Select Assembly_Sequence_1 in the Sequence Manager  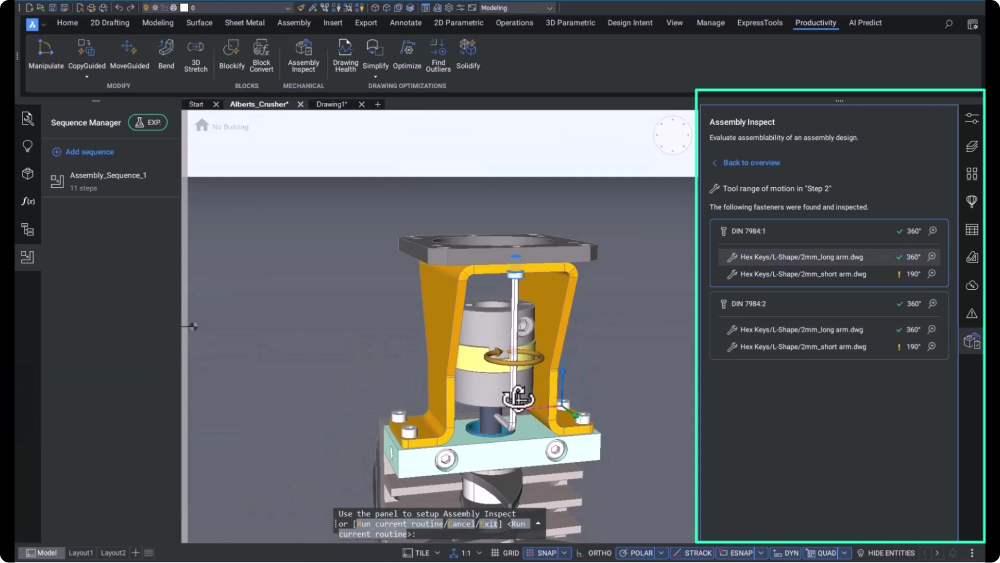(107, 175)
